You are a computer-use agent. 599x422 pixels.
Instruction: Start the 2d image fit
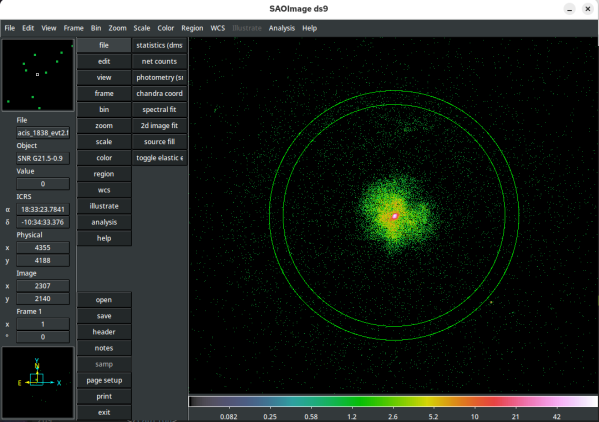pyautogui.click(x=159, y=126)
